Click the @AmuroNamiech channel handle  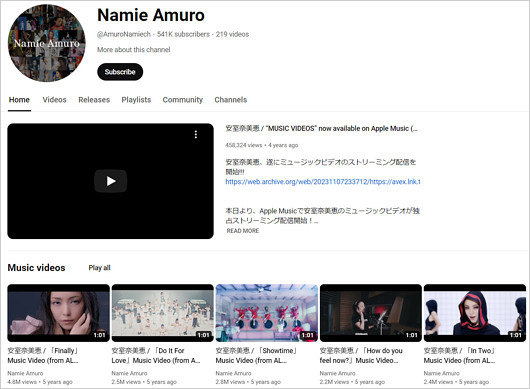click(124, 34)
